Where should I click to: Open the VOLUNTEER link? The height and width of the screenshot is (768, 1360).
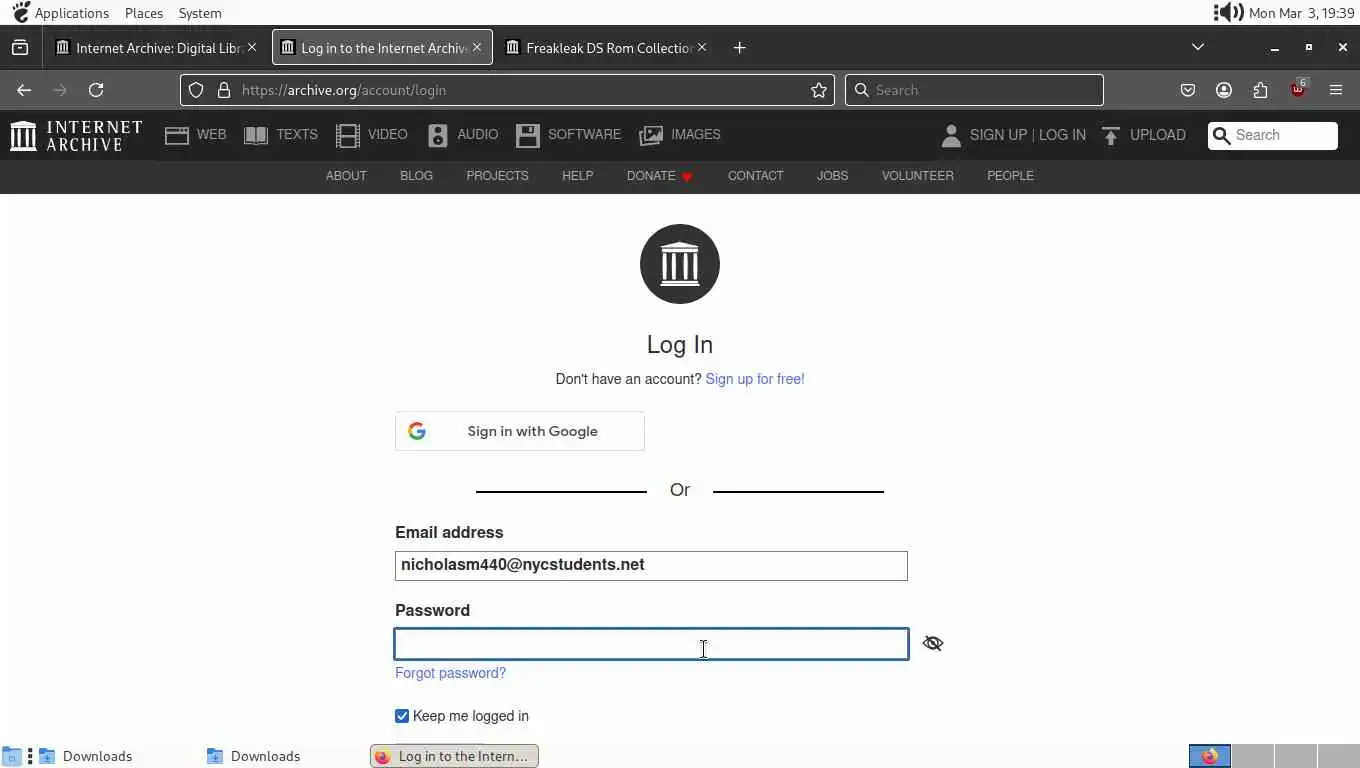point(917,176)
